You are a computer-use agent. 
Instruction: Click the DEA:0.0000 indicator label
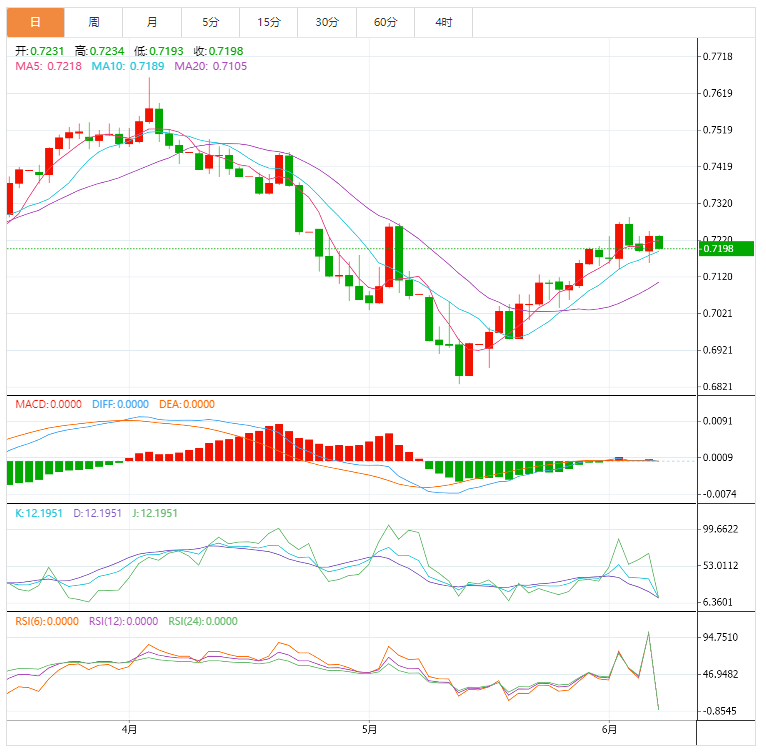(187, 404)
